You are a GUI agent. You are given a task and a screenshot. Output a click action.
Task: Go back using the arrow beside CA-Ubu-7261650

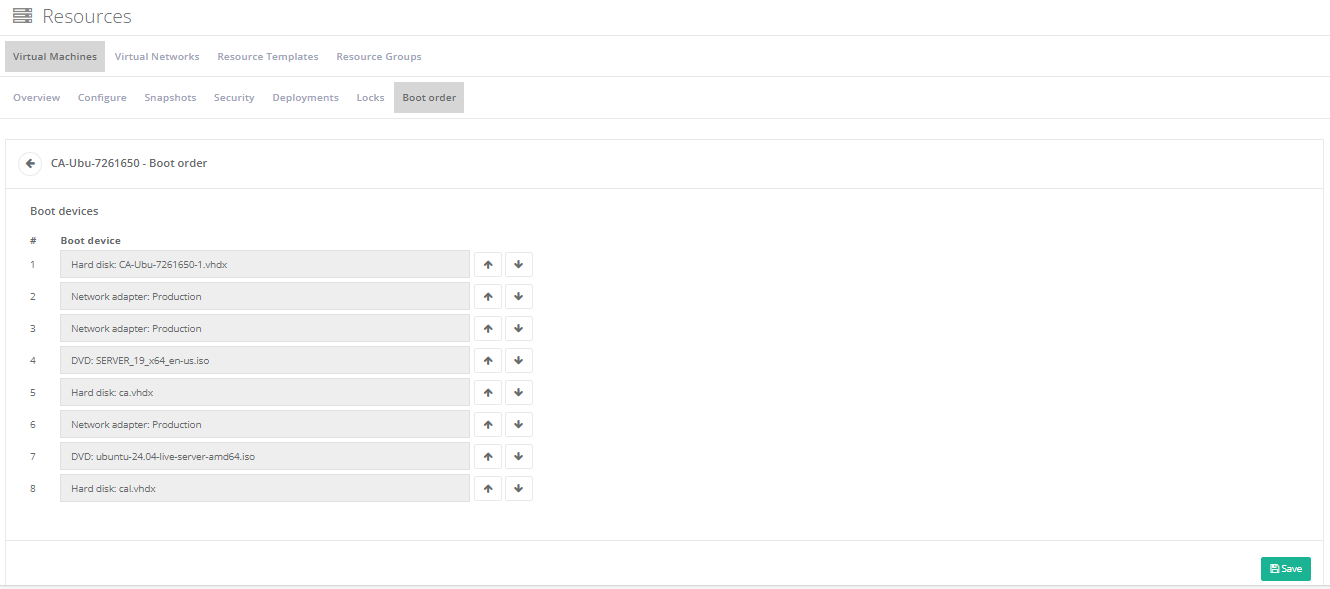pyautogui.click(x=30, y=163)
